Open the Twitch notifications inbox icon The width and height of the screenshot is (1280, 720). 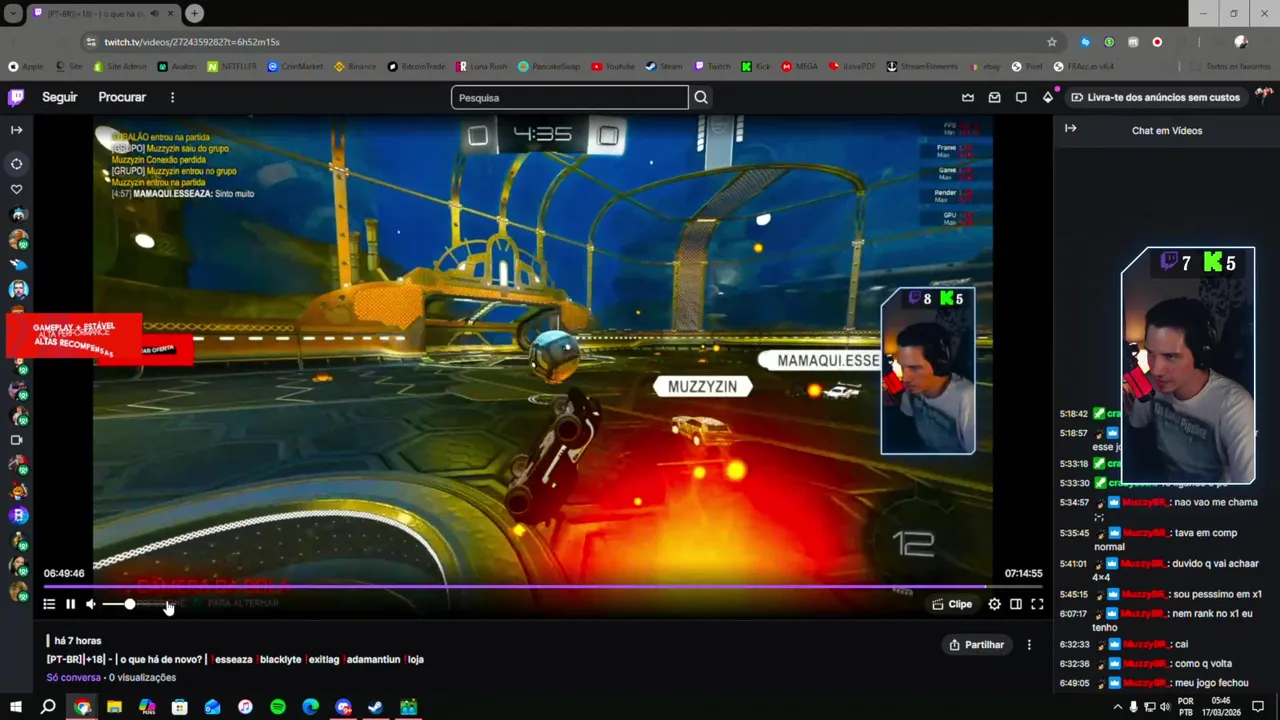pos(994,97)
